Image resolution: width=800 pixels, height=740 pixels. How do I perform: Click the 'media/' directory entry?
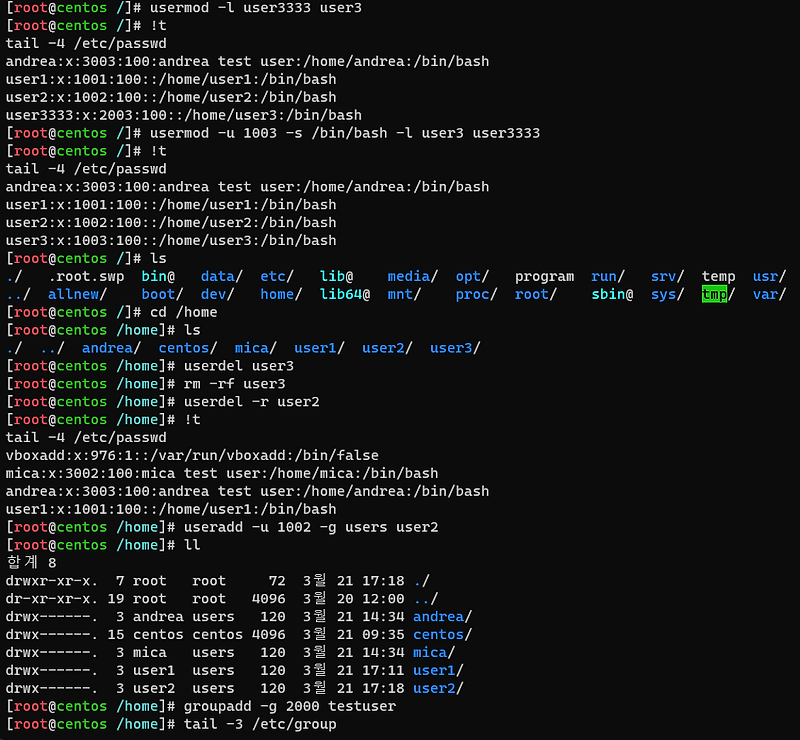pyautogui.click(x=413, y=276)
